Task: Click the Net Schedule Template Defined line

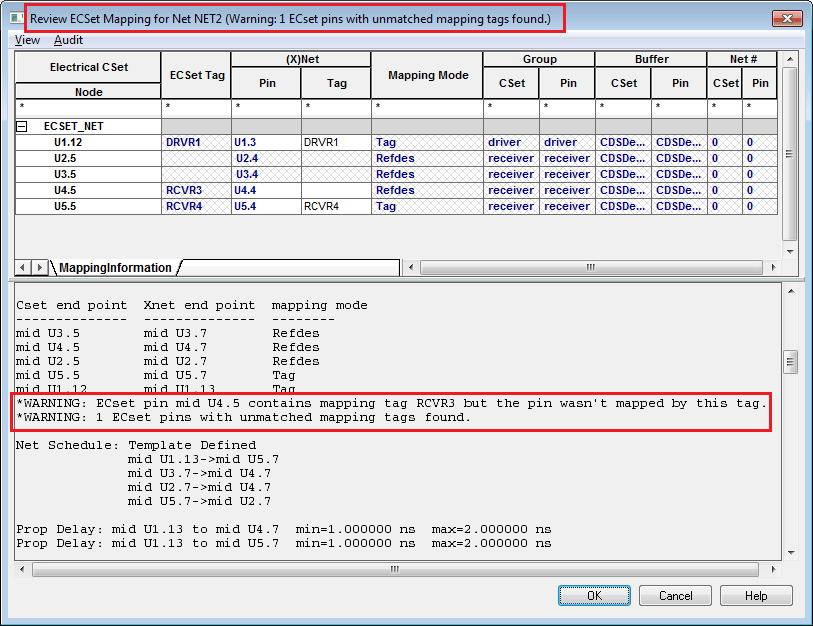Action: pos(136,445)
